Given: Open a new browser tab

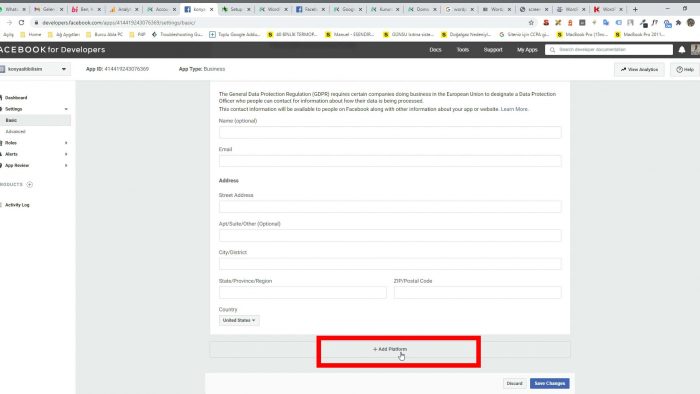Looking at the screenshot, I should [x=635, y=9].
